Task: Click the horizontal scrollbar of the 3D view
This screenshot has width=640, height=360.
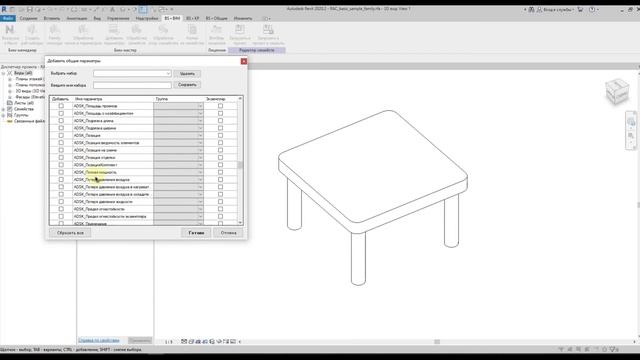Action: pos(437,342)
